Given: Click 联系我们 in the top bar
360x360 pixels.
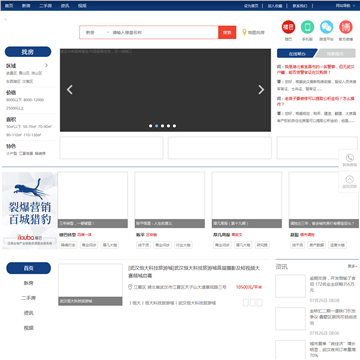Looking at the screenshot, I should tap(300, 6).
